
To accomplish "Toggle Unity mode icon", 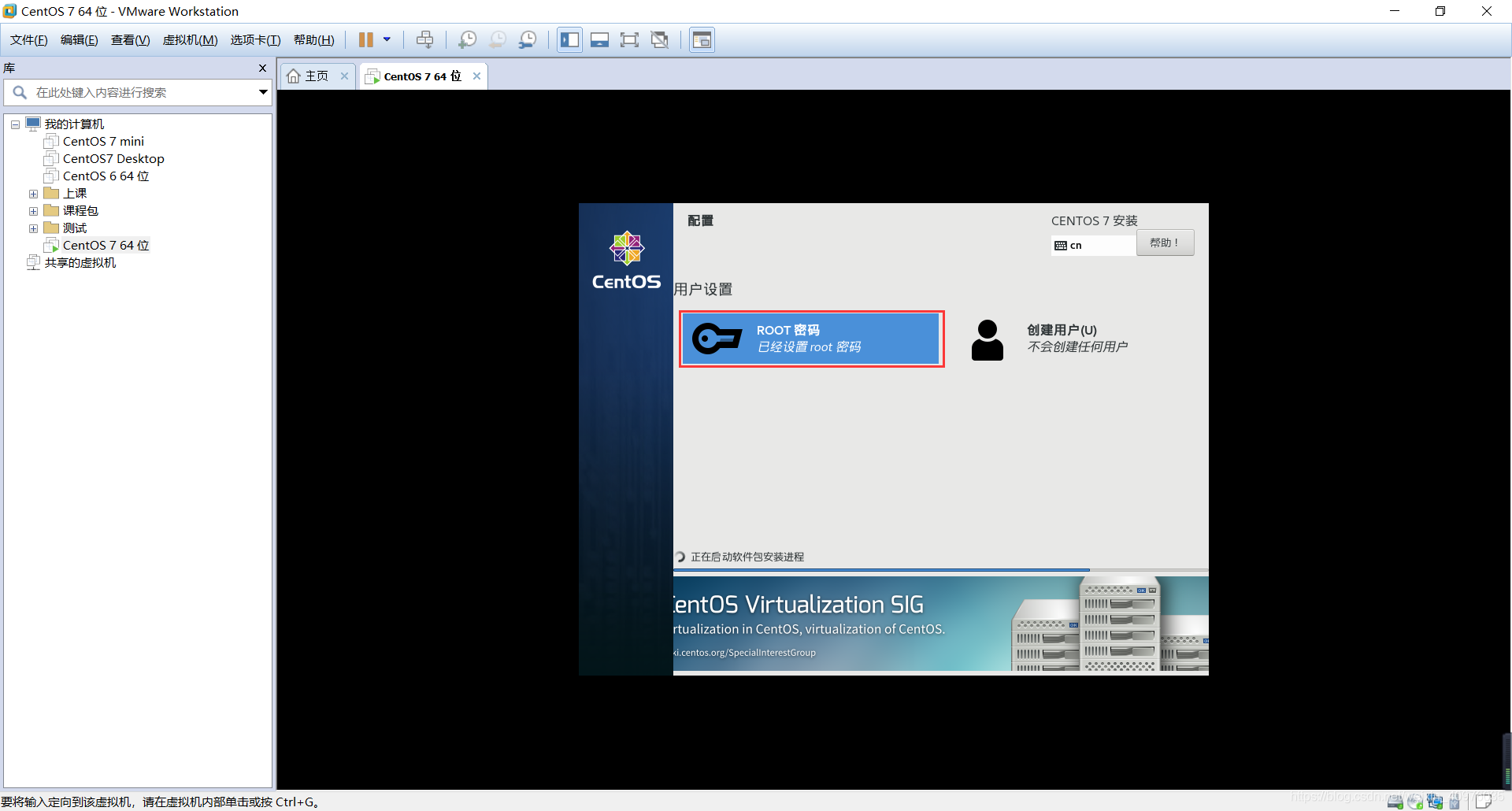I will coord(660,39).
